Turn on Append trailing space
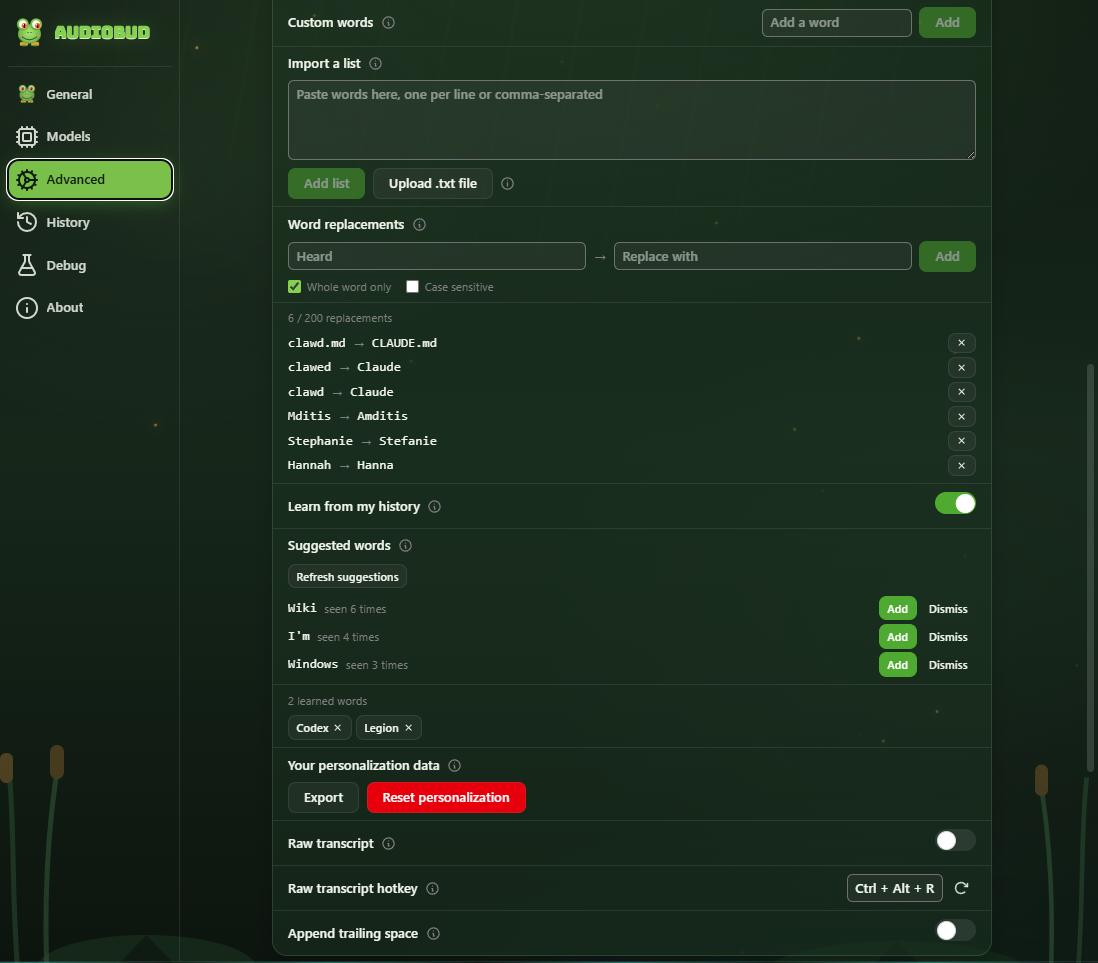Viewport: 1098px width, 963px height. (x=955, y=930)
